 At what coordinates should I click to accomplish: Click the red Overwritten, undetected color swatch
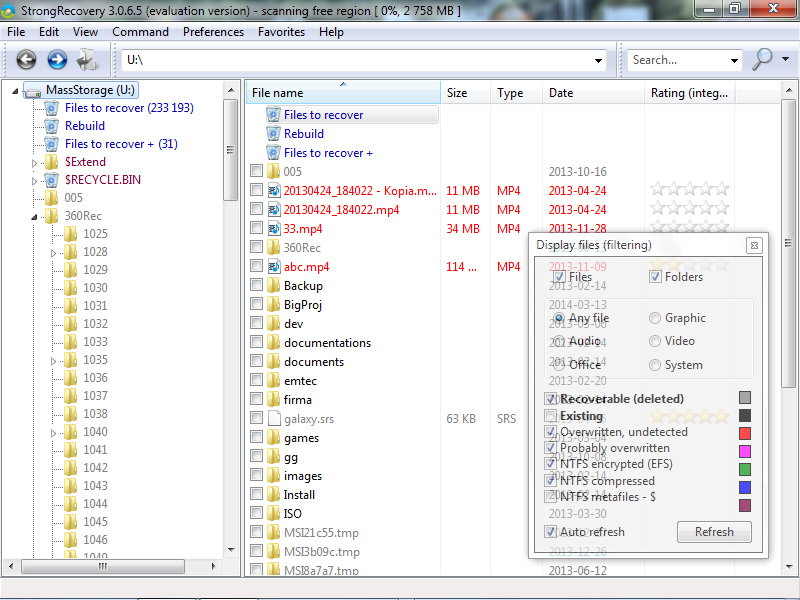click(x=744, y=433)
